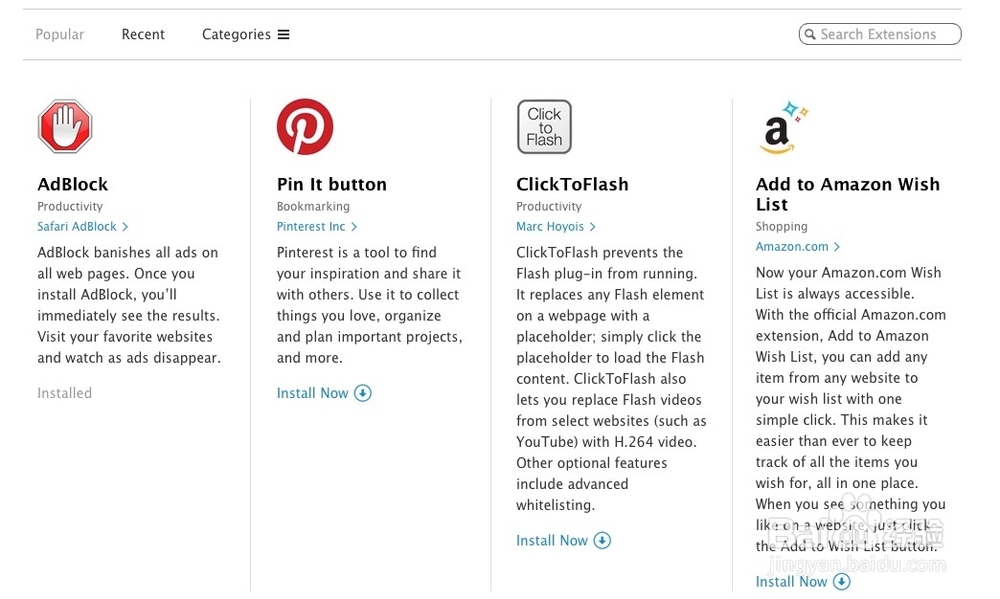Click the Pinterest logo icon
Image resolution: width=1000 pixels, height=599 pixels.
pyautogui.click(x=305, y=126)
